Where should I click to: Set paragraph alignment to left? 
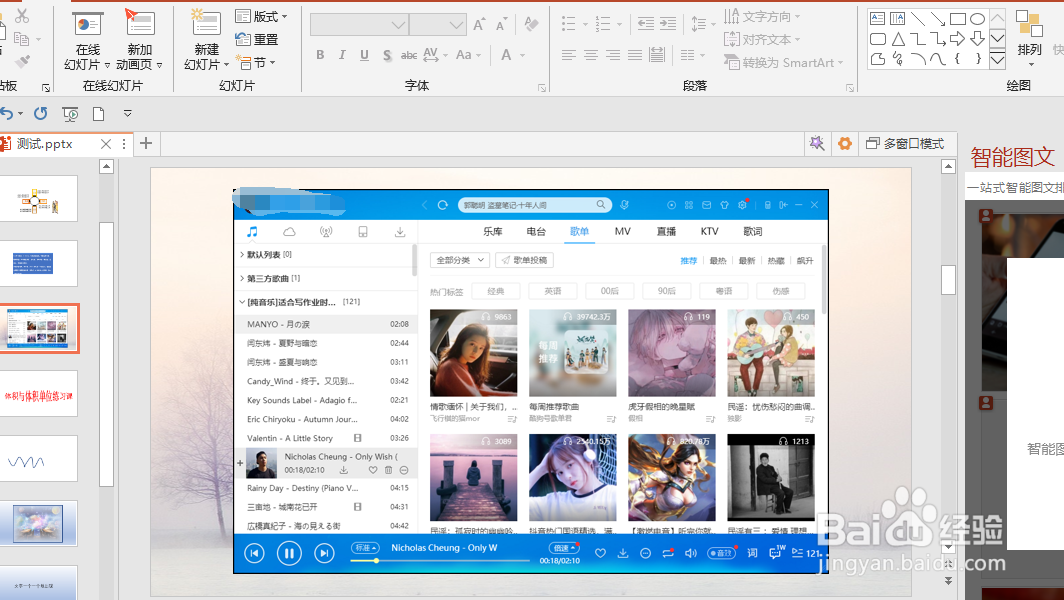coord(569,55)
